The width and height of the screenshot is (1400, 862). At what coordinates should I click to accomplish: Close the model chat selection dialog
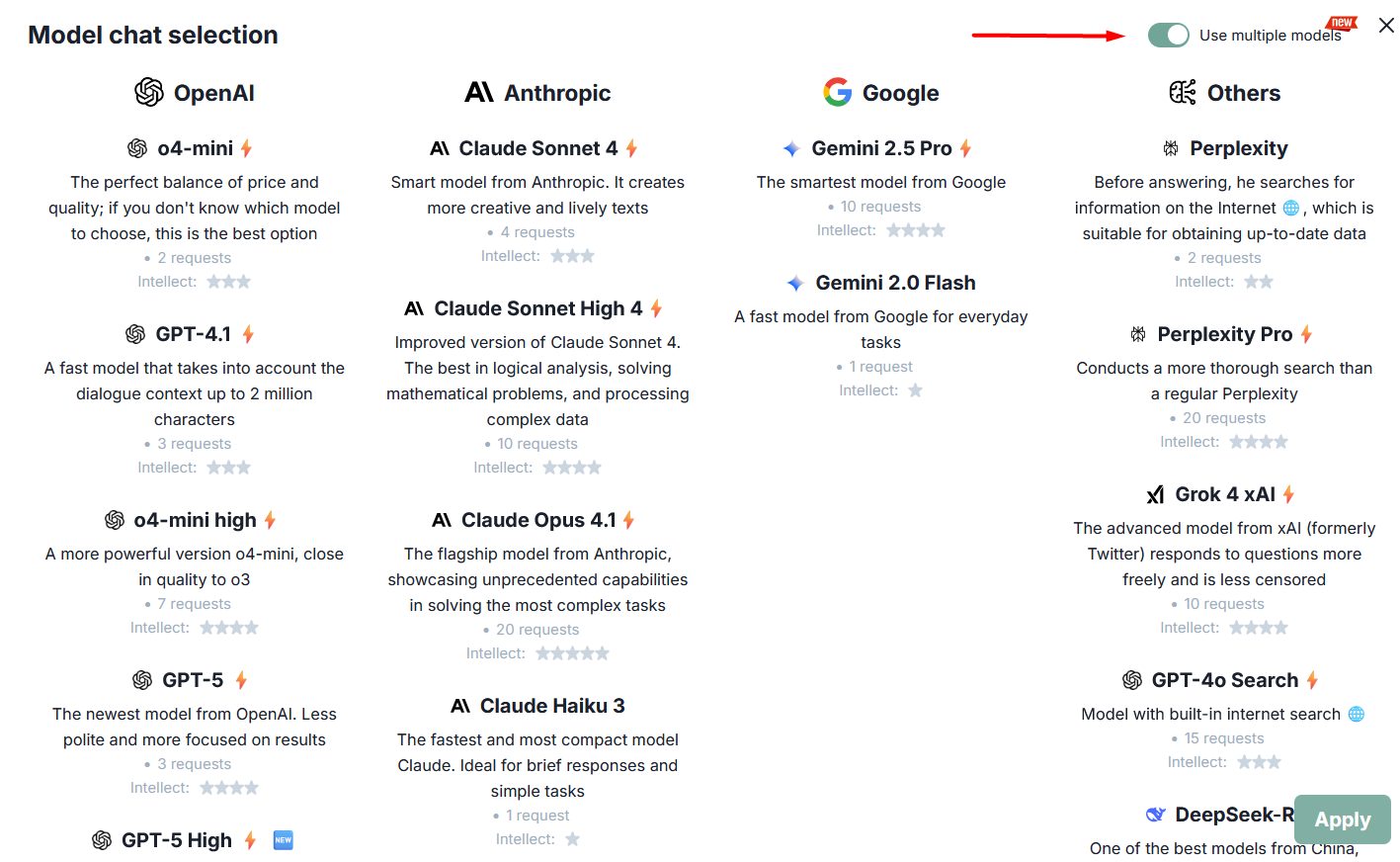pyautogui.click(x=1386, y=26)
